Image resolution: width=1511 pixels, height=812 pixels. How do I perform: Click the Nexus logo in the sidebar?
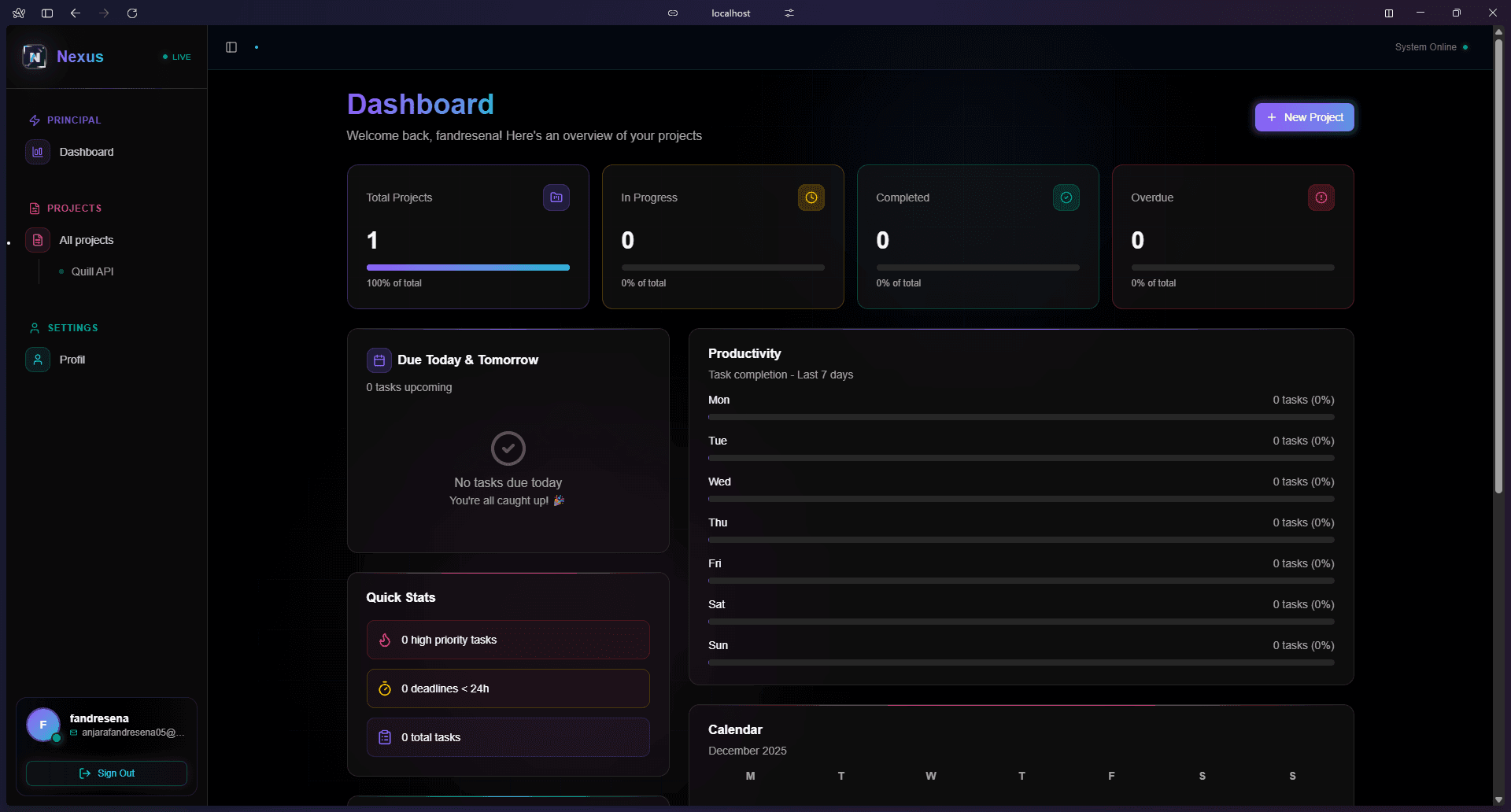[x=35, y=56]
